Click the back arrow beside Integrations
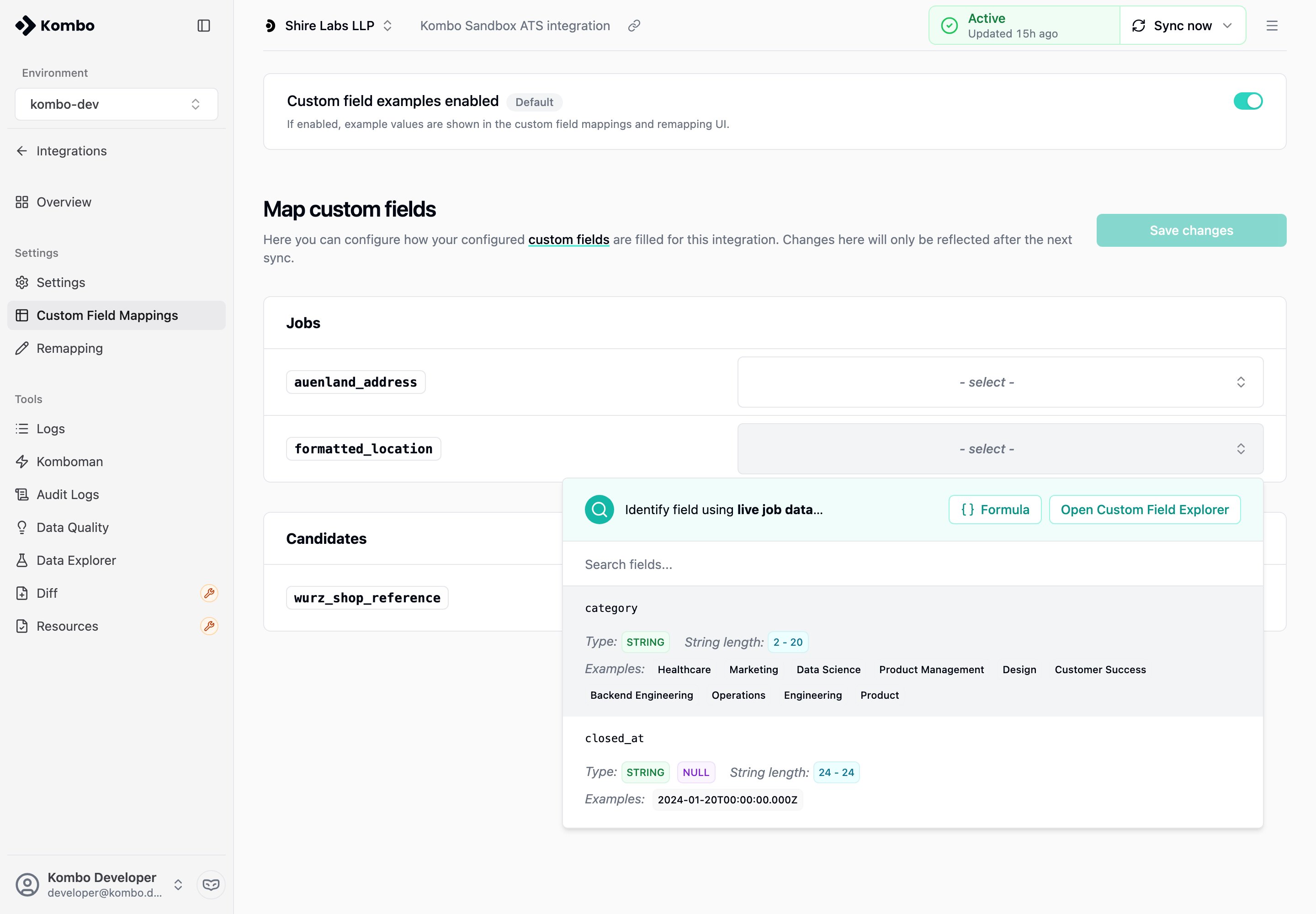The width and height of the screenshot is (1316, 914). click(x=22, y=151)
